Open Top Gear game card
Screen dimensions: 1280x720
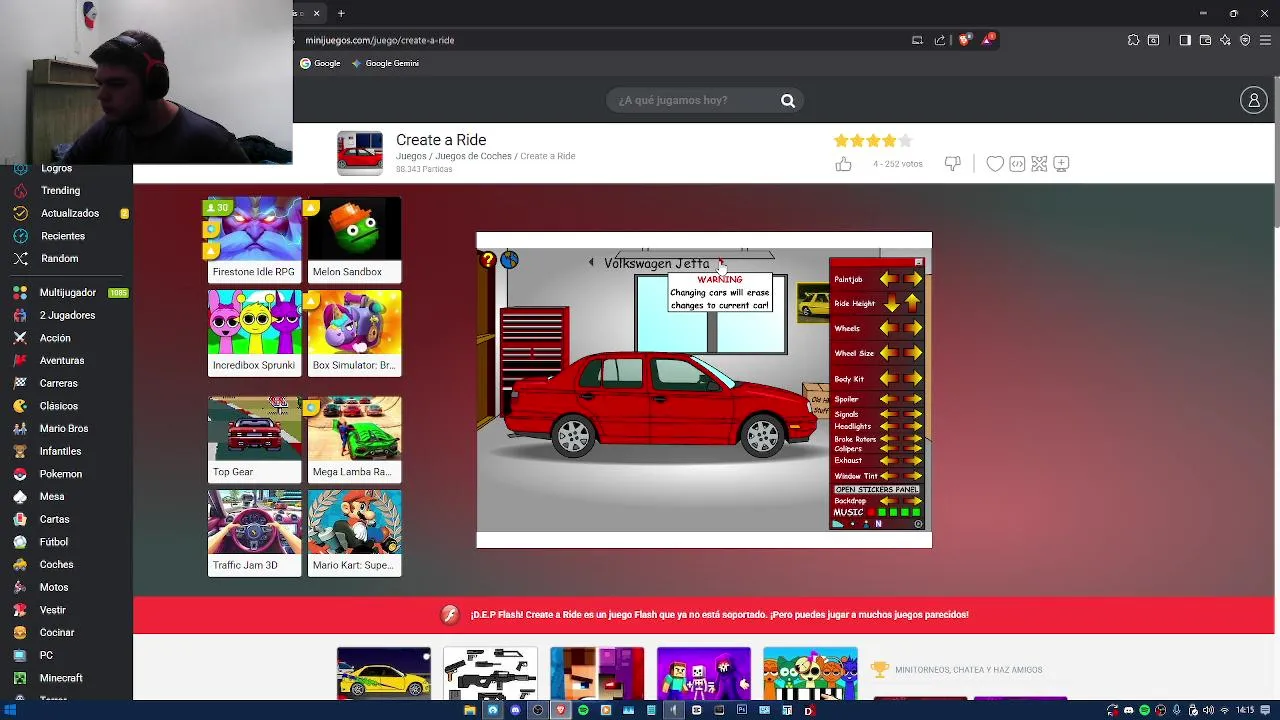(254, 440)
